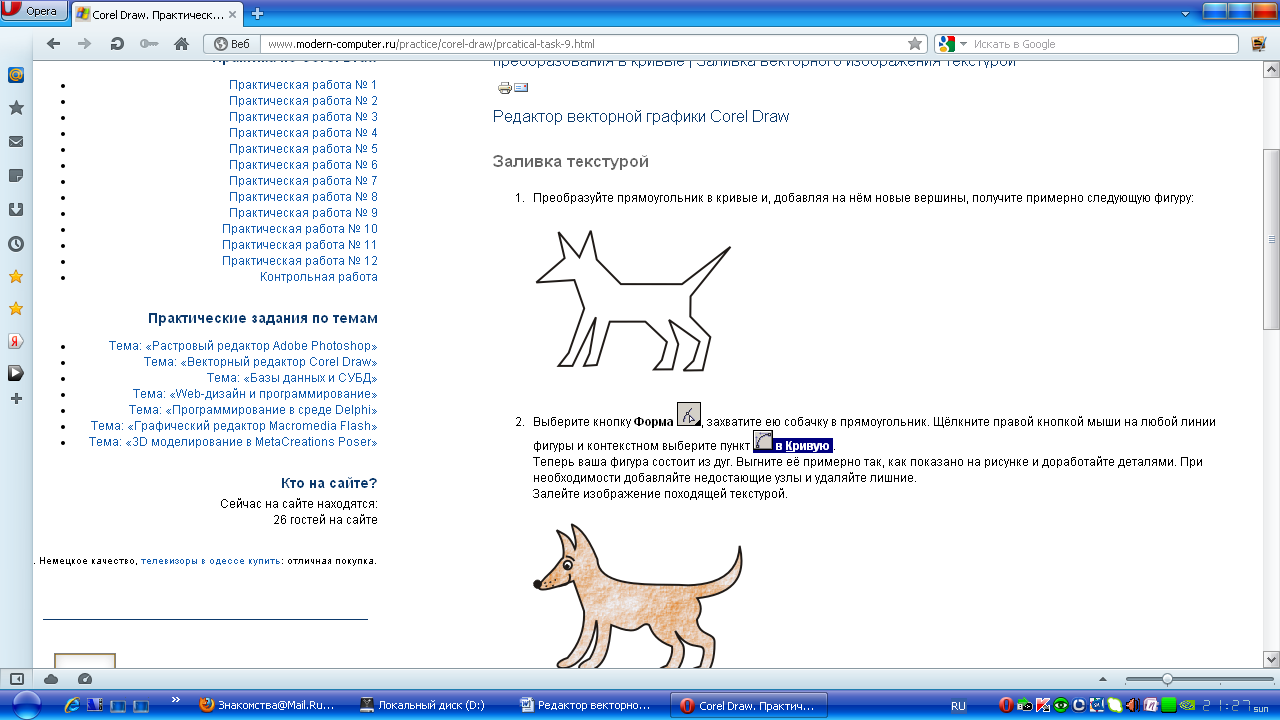The height and width of the screenshot is (720, 1280).
Task: Open the Opera main menu button
Action: click(34, 12)
